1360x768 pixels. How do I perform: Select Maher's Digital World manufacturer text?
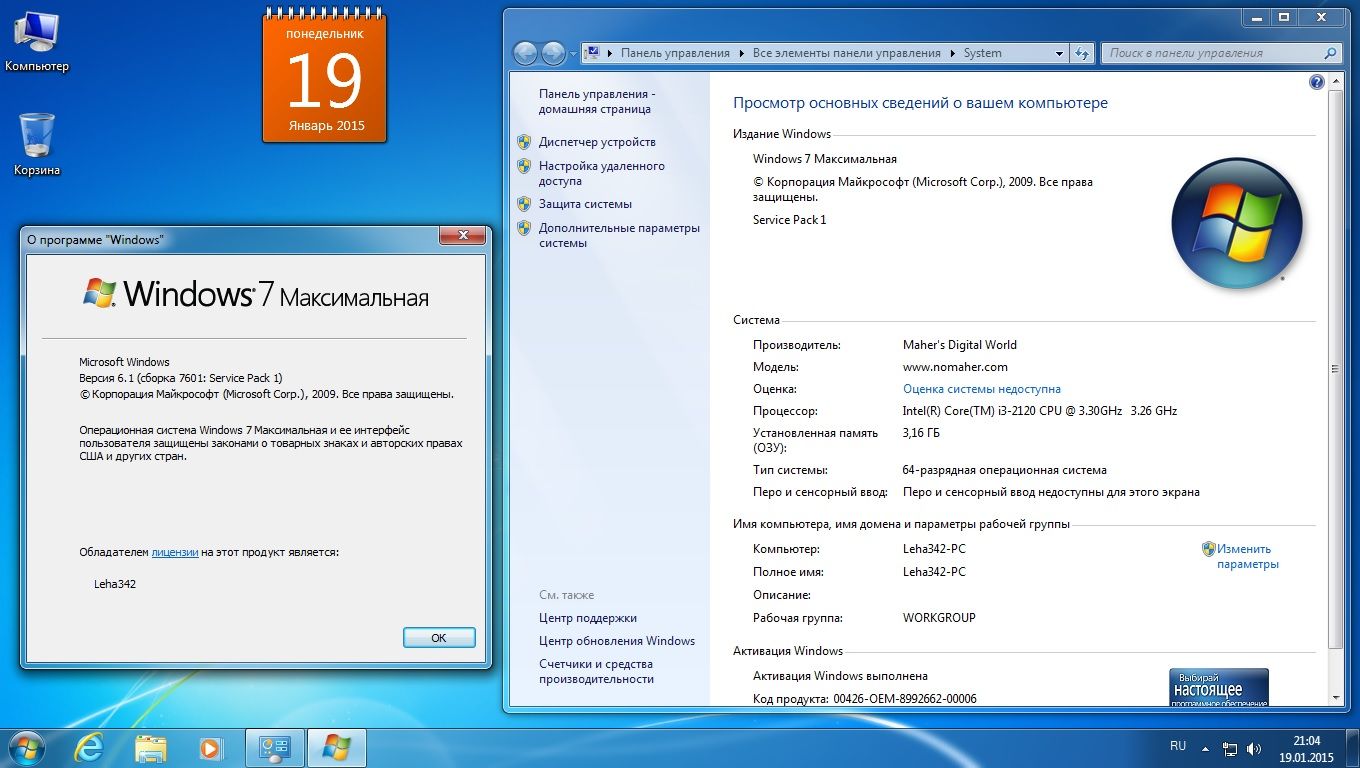[x=959, y=345]
